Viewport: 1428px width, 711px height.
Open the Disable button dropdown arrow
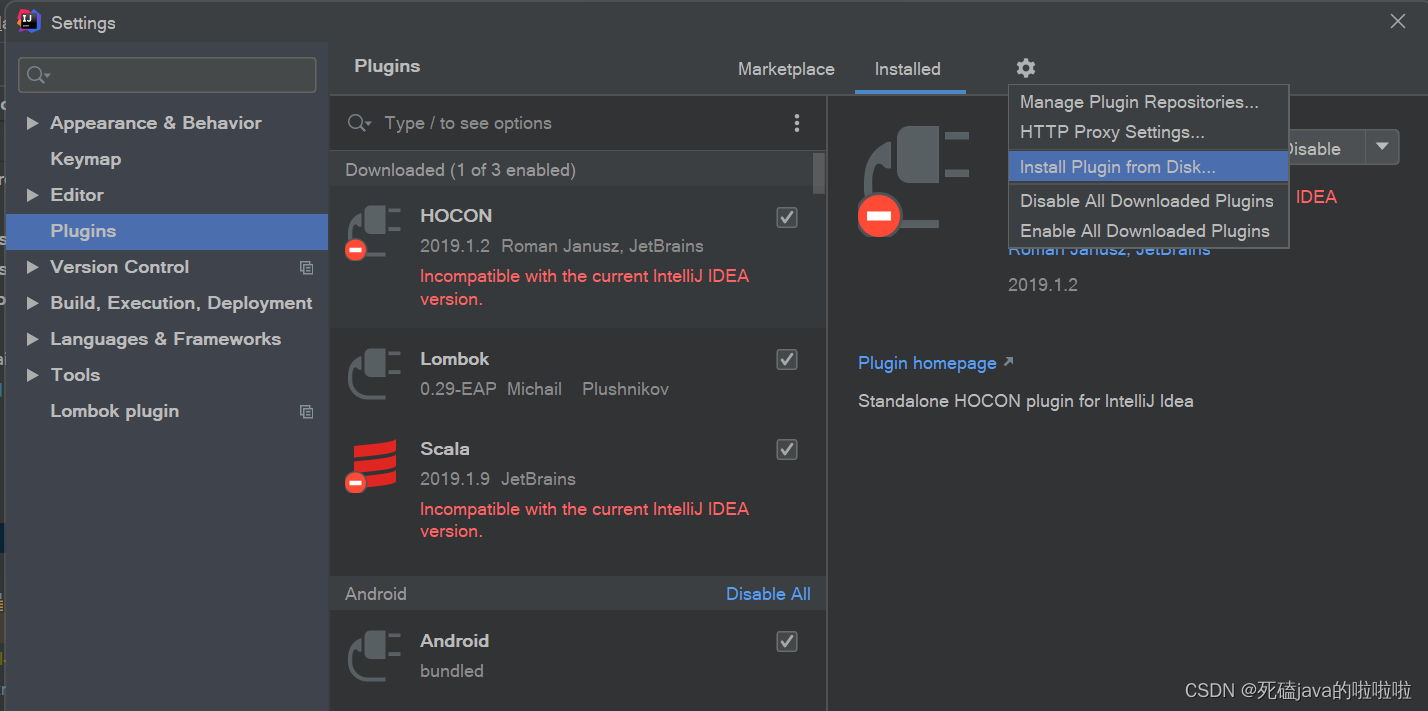pos(1383,146)
